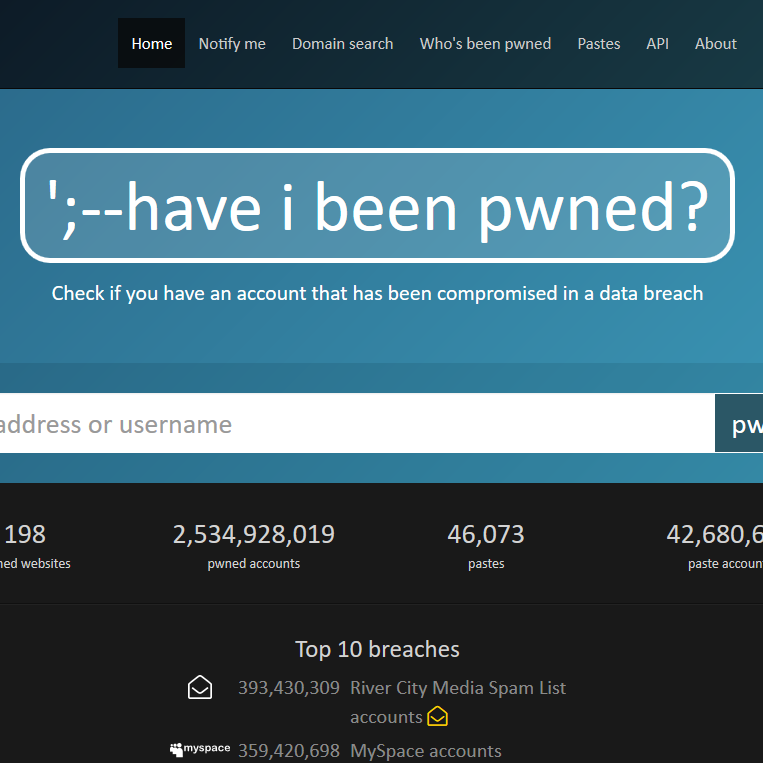Click the ';--have i been pwned? logo
This screenshot has height=763, width=763.
[x=377, y=206]
